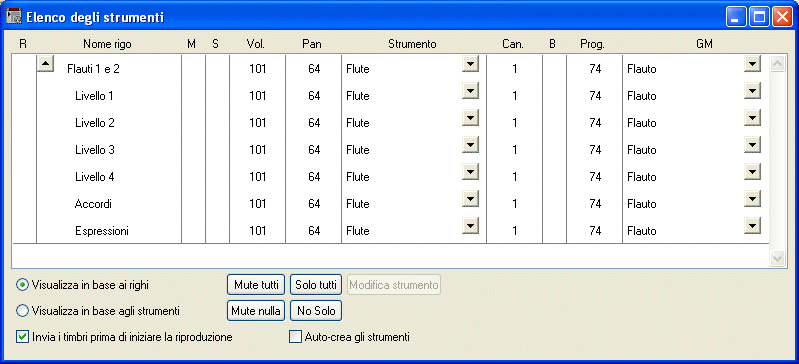The height and width of the screenshot is (364, 799).
Task: Click the scrollbar down arrow
Action: [x=777, y=258]
